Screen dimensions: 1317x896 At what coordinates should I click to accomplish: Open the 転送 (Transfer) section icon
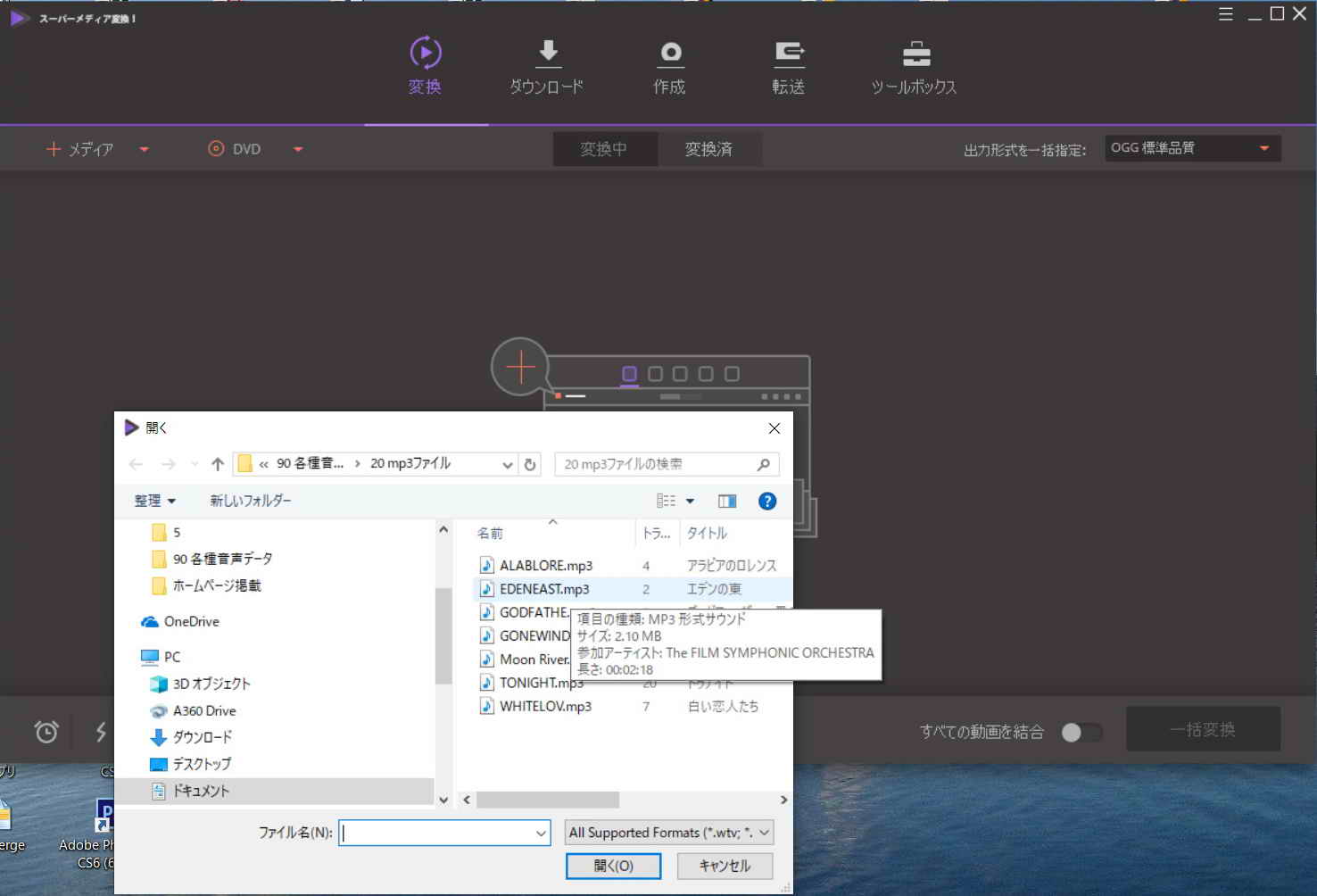789,54
